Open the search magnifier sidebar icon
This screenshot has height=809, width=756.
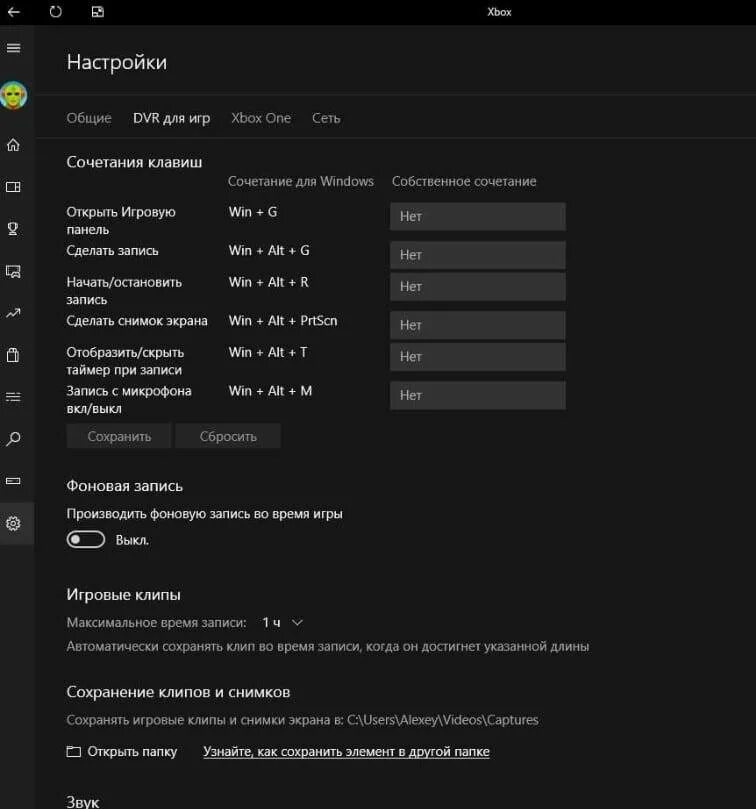tap(13, 439)
